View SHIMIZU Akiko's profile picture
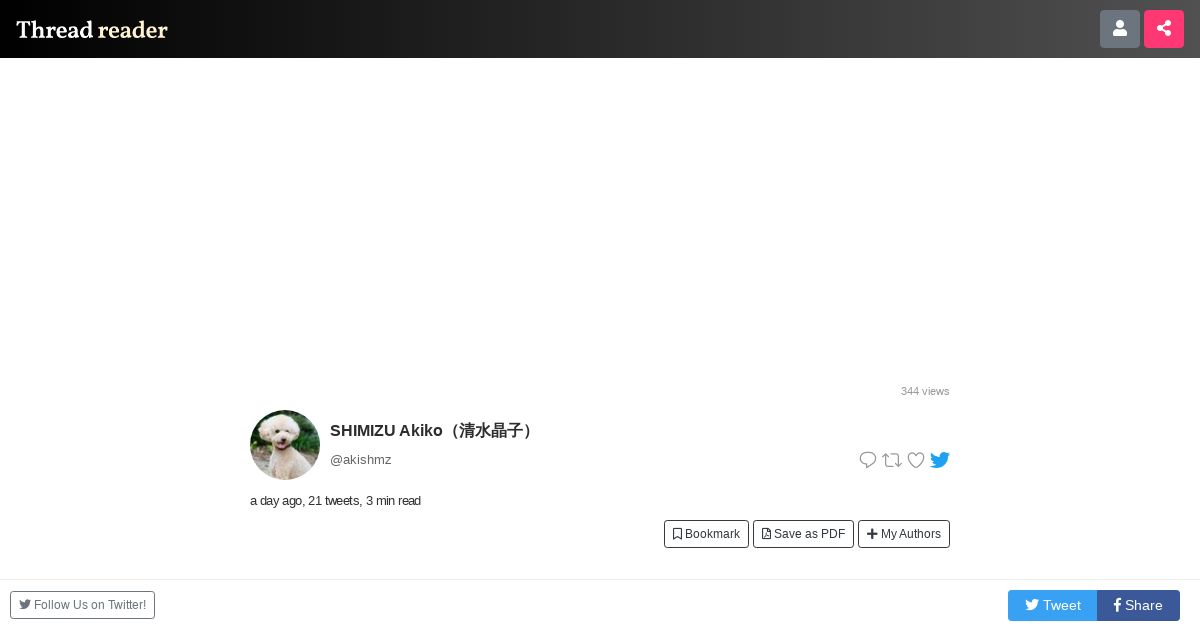 [x=285, y=445]
